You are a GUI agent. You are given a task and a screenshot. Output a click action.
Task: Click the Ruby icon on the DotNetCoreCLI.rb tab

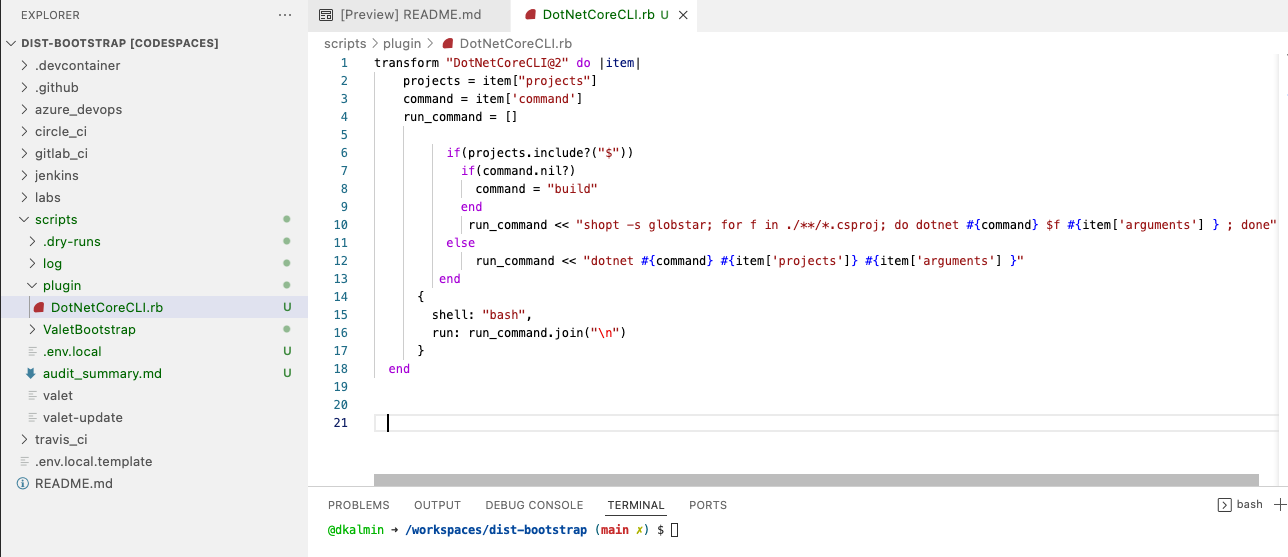531,15
